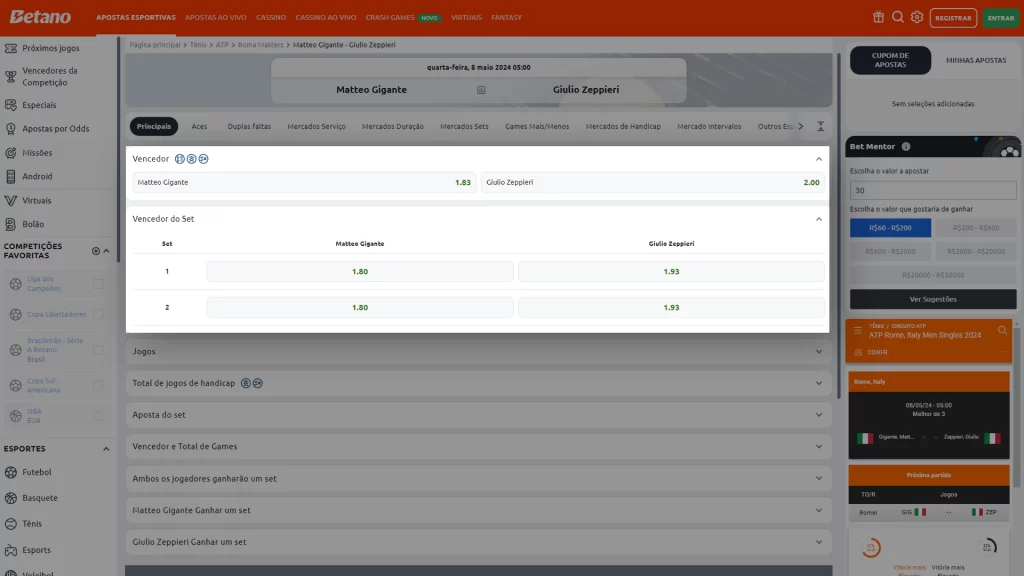
Task: Open the settings gear icon in header
Action: pyautogui.click(x=917, y=18)
